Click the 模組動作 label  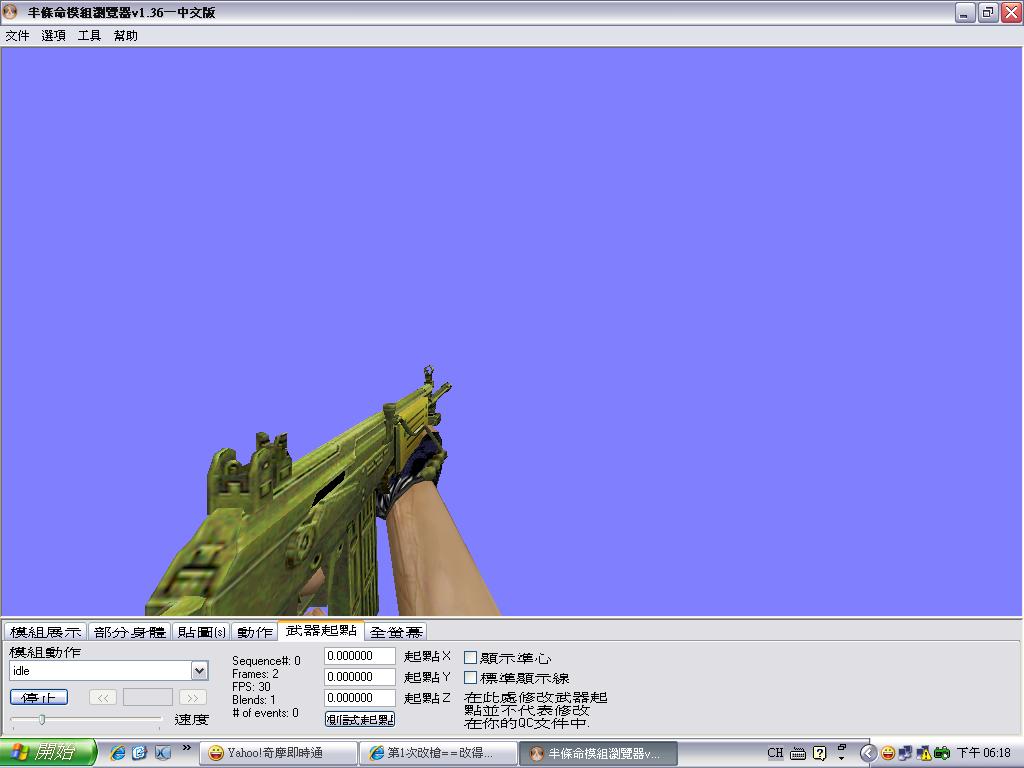pos(45,652)
